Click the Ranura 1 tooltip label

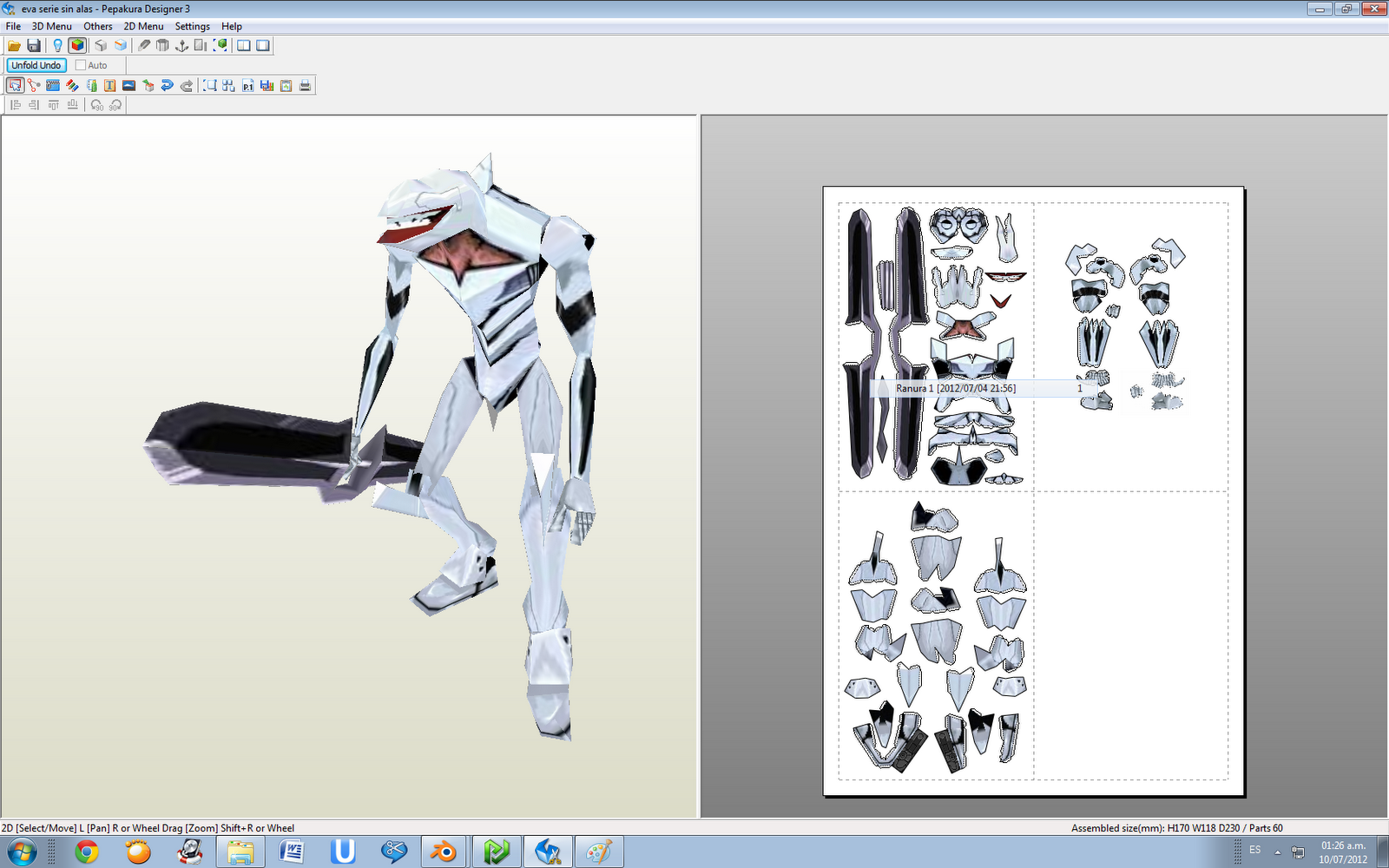tap(955, 388)
